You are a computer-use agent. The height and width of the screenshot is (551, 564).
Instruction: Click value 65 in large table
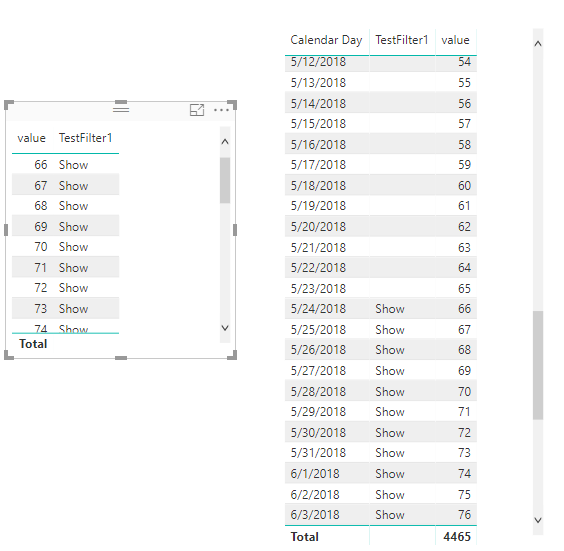[x=464, y=288]
